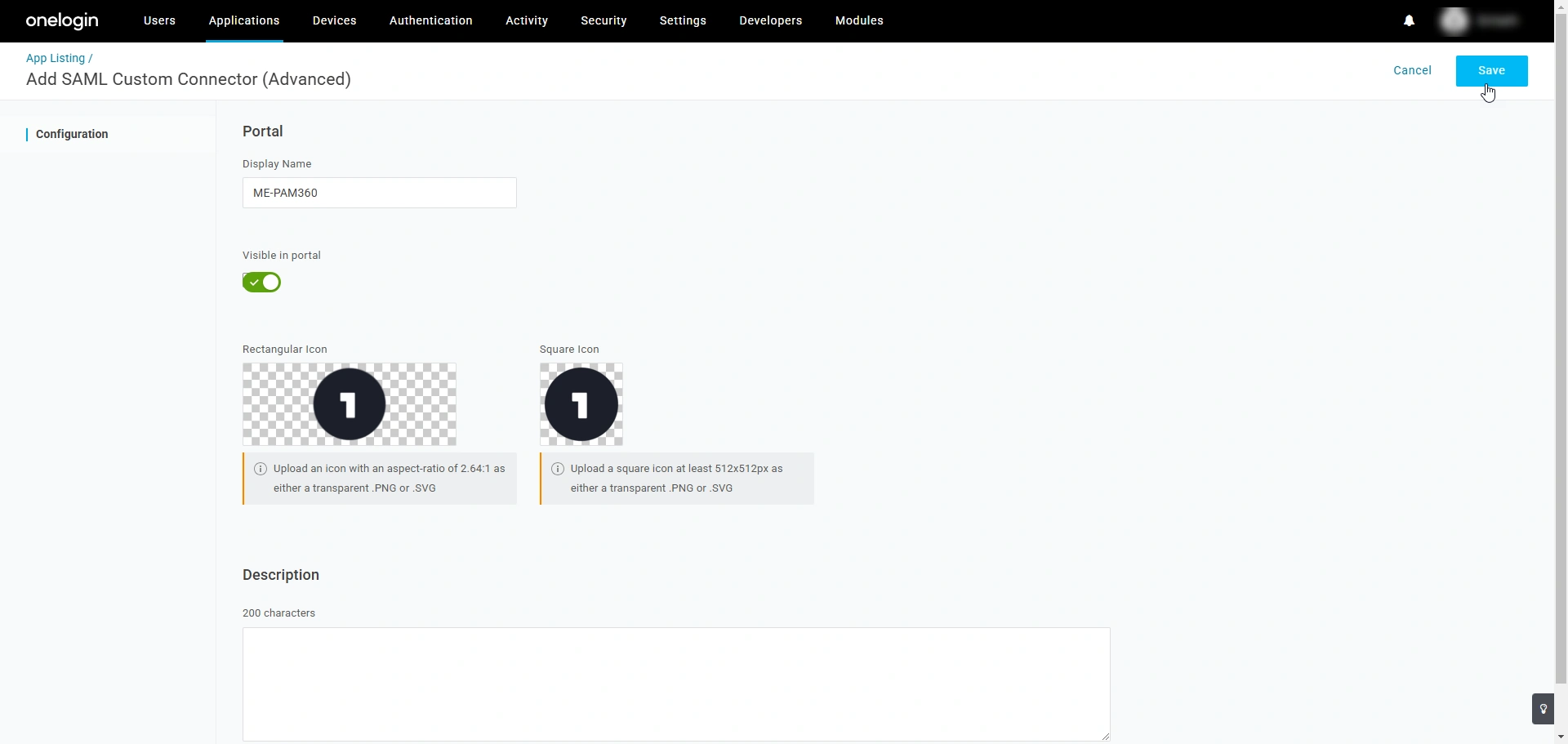Image resolution: width=1568 pixels, height=744 pixels.
Task: Disable the Visible in portal toggle
Action: 261,282
